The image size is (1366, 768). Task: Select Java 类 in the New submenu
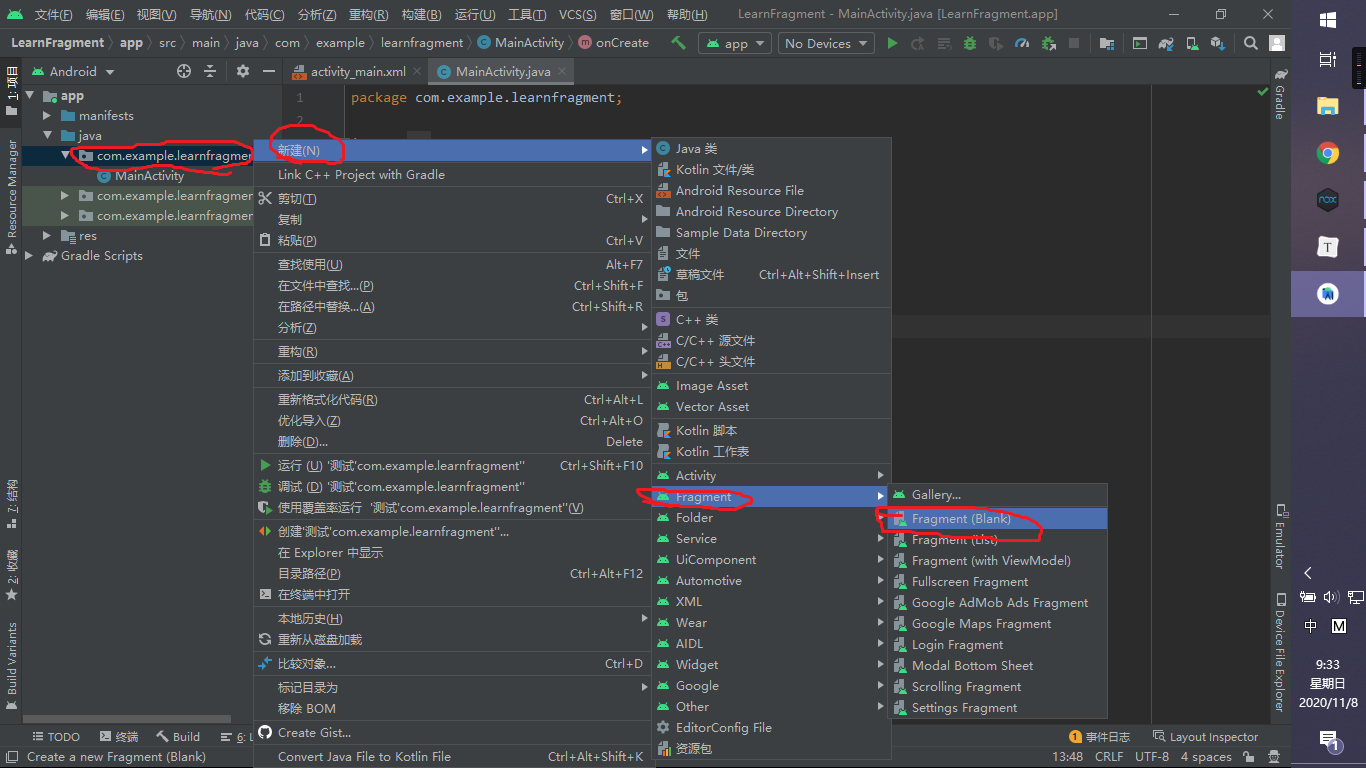(770, 148)
